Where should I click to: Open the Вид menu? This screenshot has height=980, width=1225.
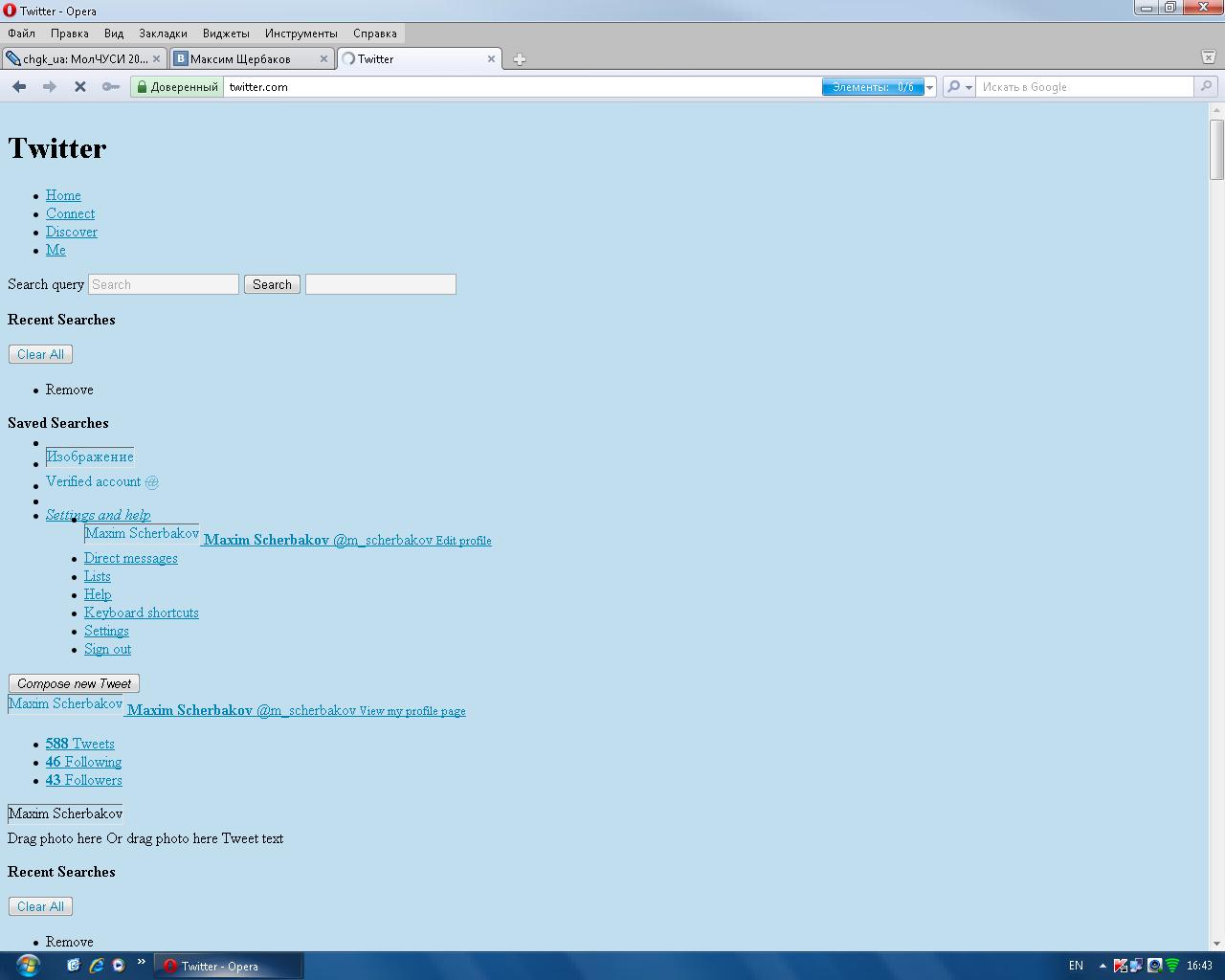(x=114, y=33)
